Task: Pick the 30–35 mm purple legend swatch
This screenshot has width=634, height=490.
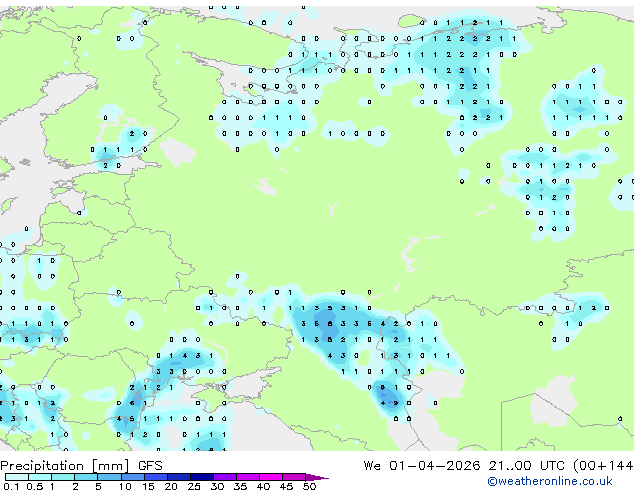Action: 225,477
